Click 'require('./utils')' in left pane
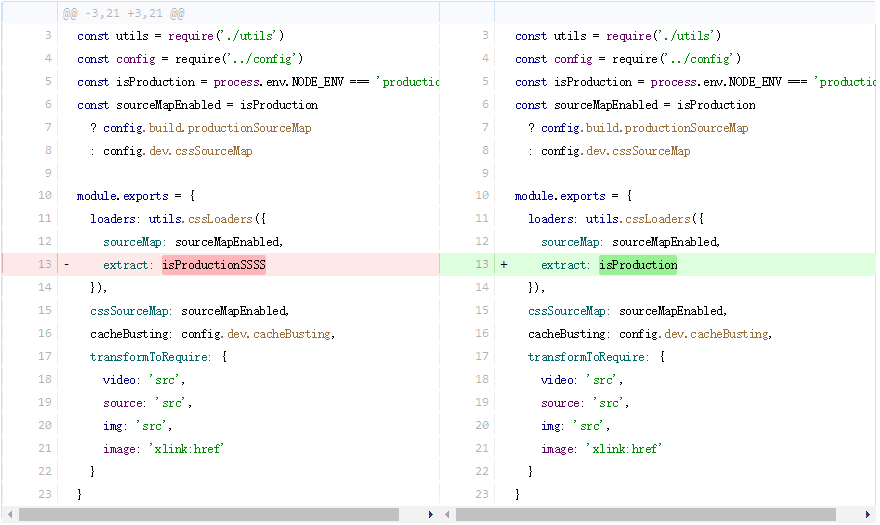This screenshot has width=880, height=525. tap(226, 36)
